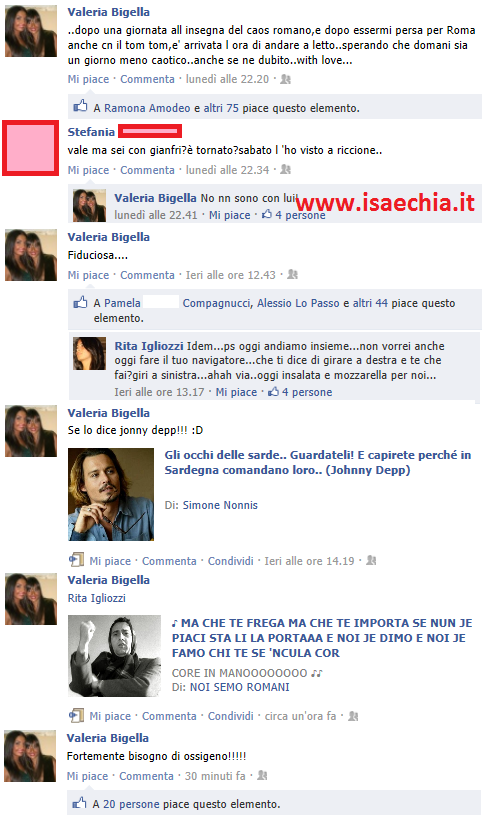Click Rita Igliozzi's comment profile picture

90,354
